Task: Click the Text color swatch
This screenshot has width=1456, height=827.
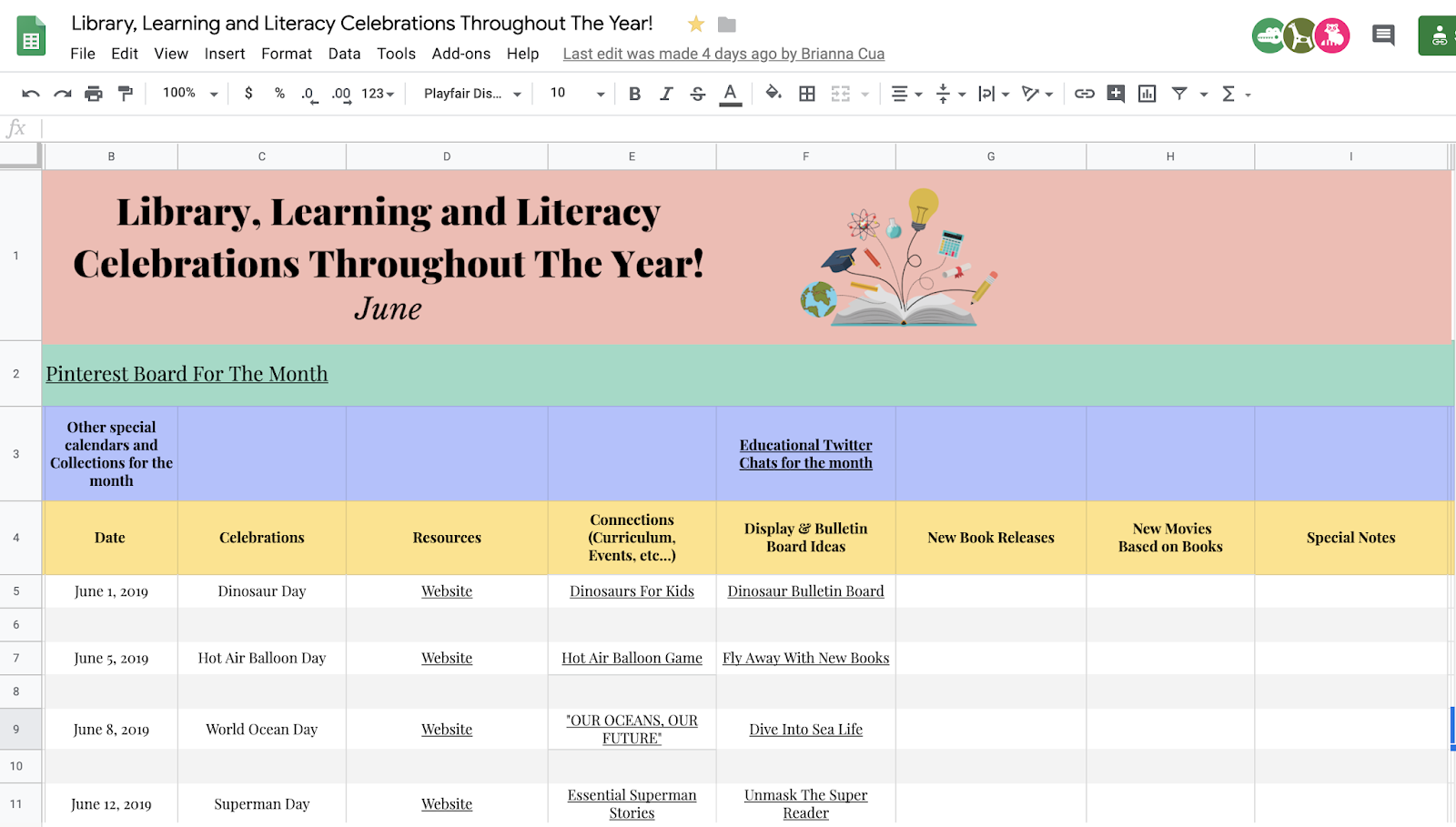Action: [731, 93]
